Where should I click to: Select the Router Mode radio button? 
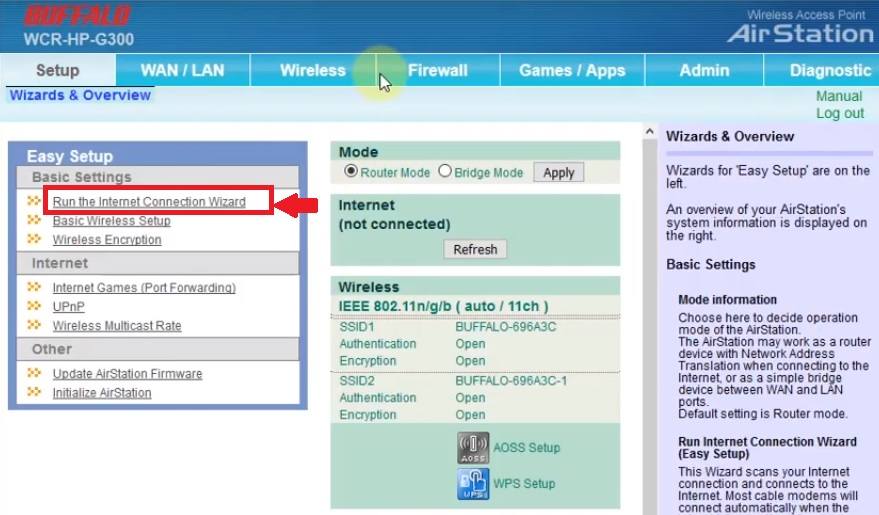[350, 172]
